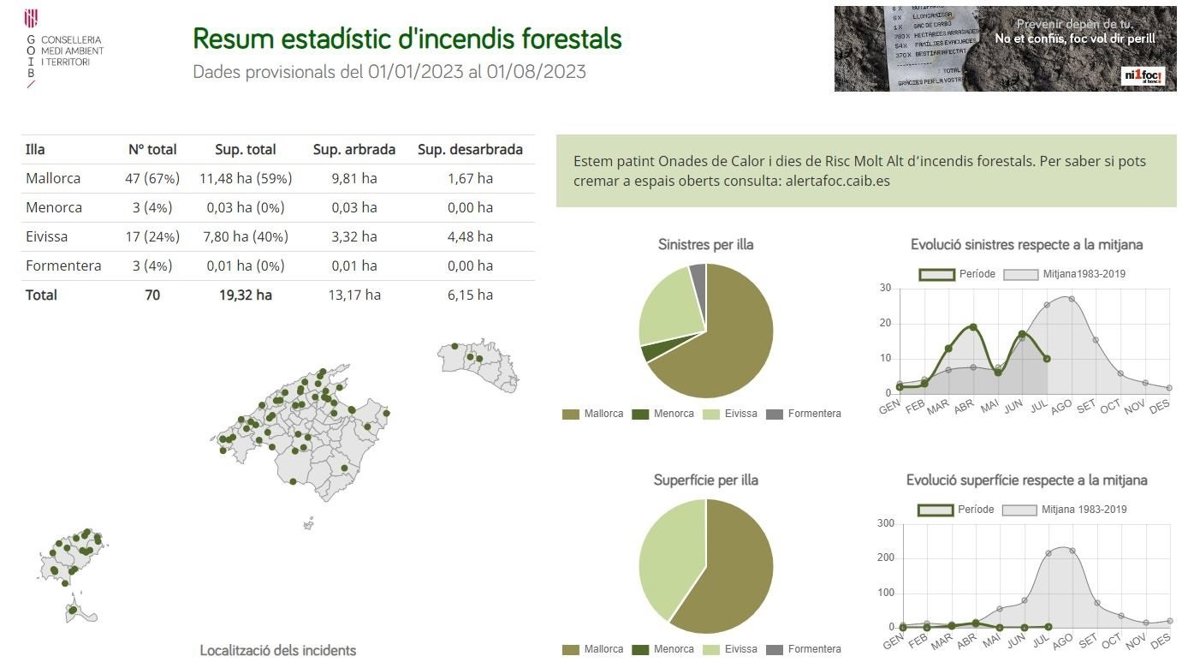Click the 'Nº total' column header
The height and width of the screenshot is (668, 1200).
pos(152,149)
